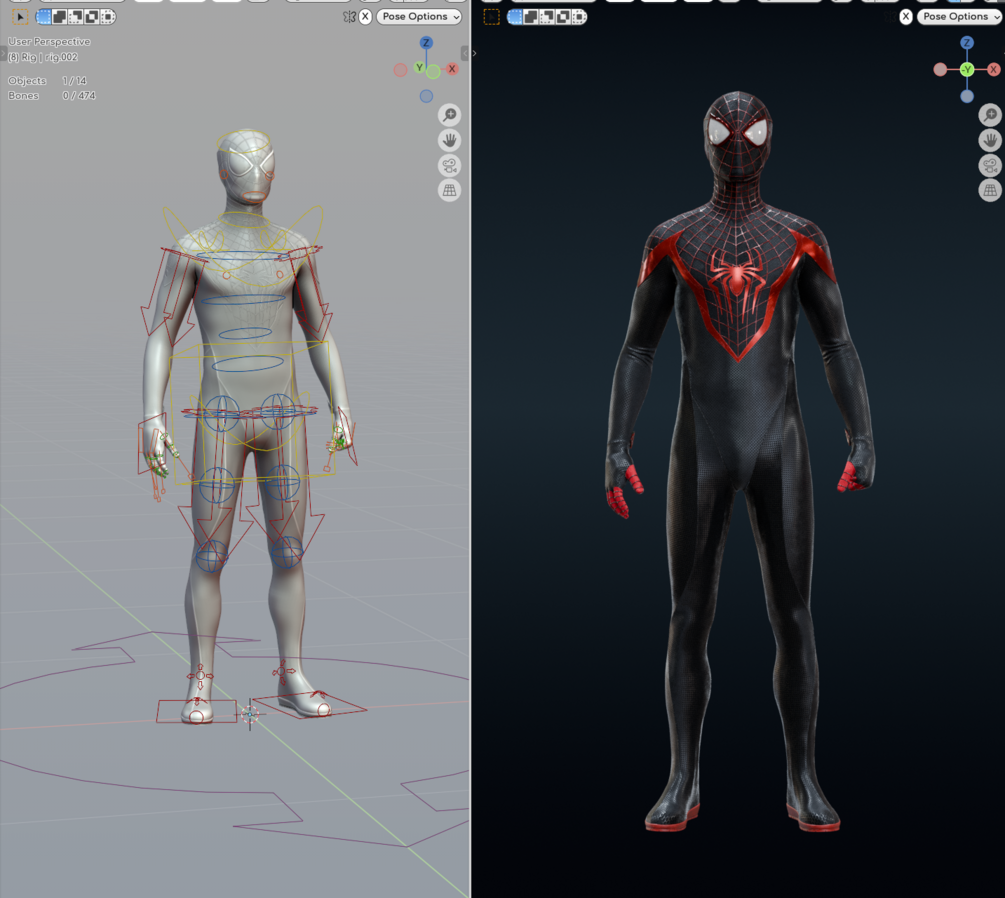Screen dimensions: 1005x898
Task: Select the box select tool in left viewport
Action: pos(20,17)
